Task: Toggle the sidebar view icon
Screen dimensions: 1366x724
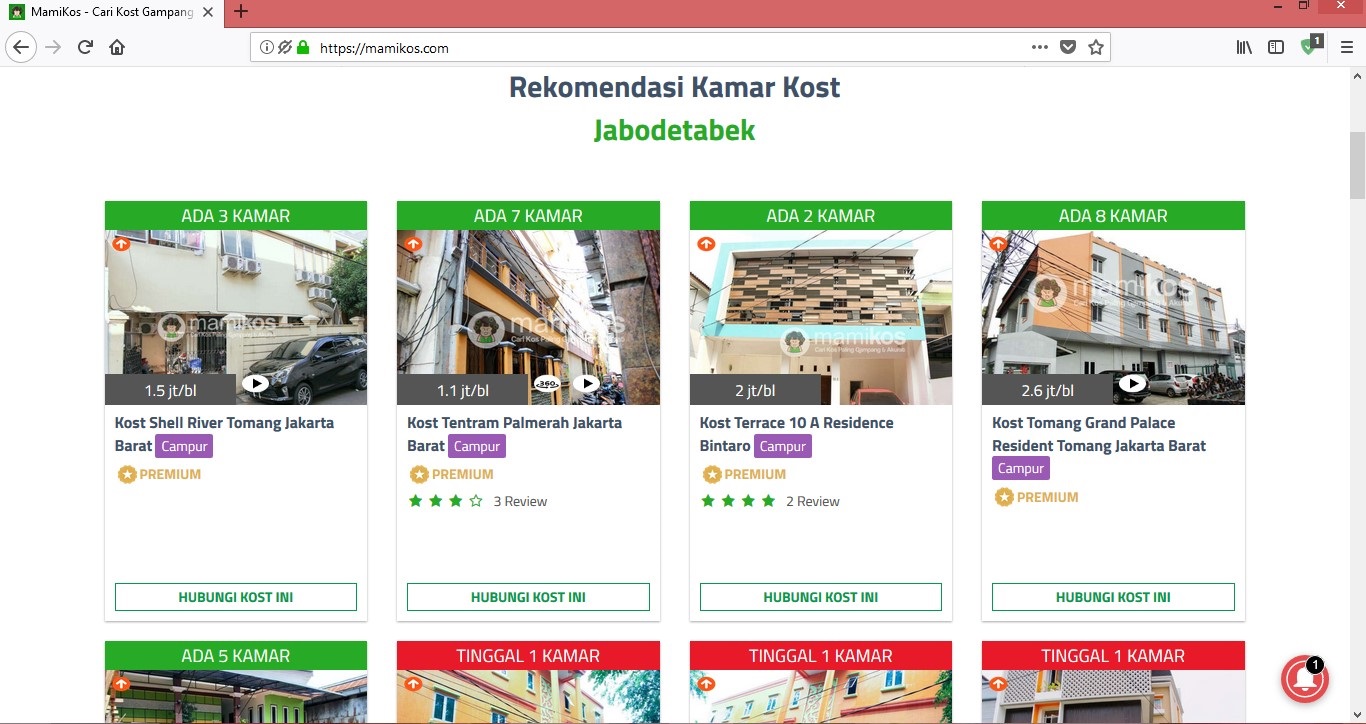Action: (1276, 47)
